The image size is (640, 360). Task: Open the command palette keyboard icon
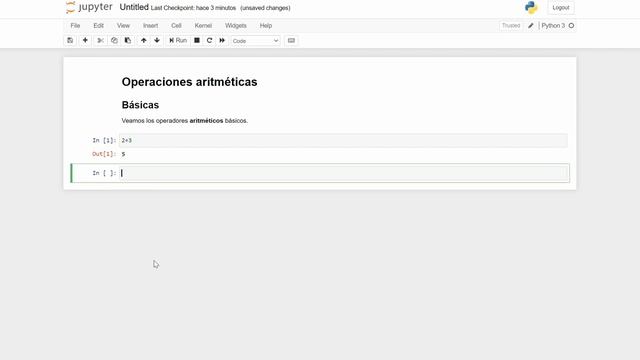[291, 40]
